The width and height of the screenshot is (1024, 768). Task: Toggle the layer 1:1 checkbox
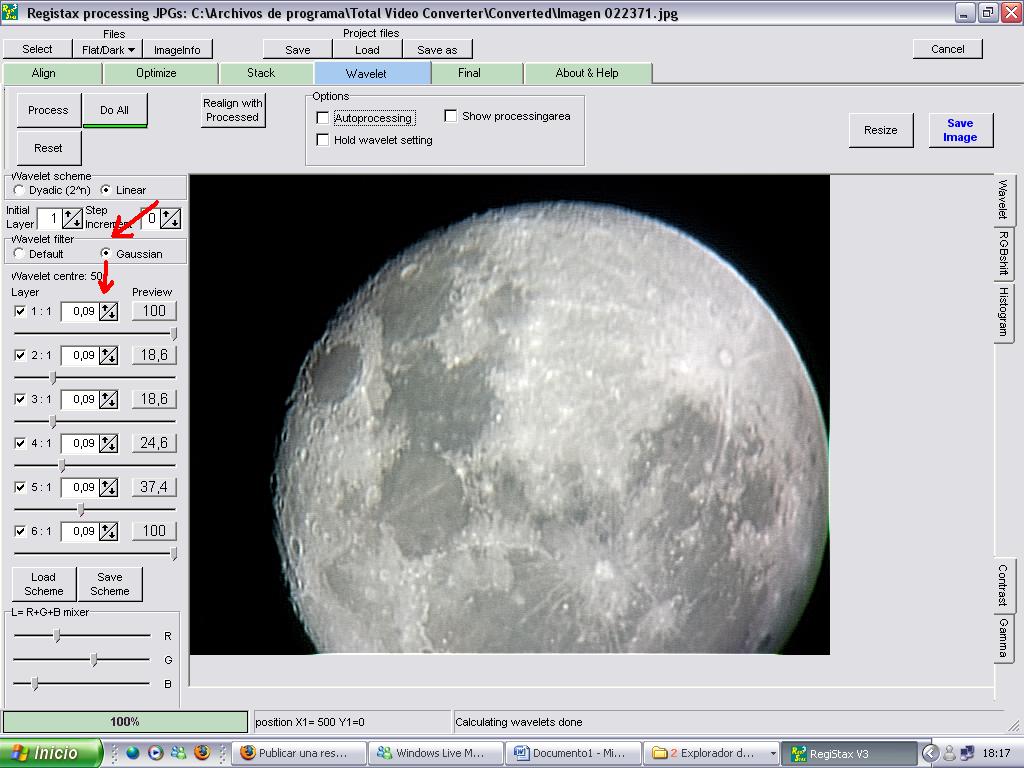(20, 312)
